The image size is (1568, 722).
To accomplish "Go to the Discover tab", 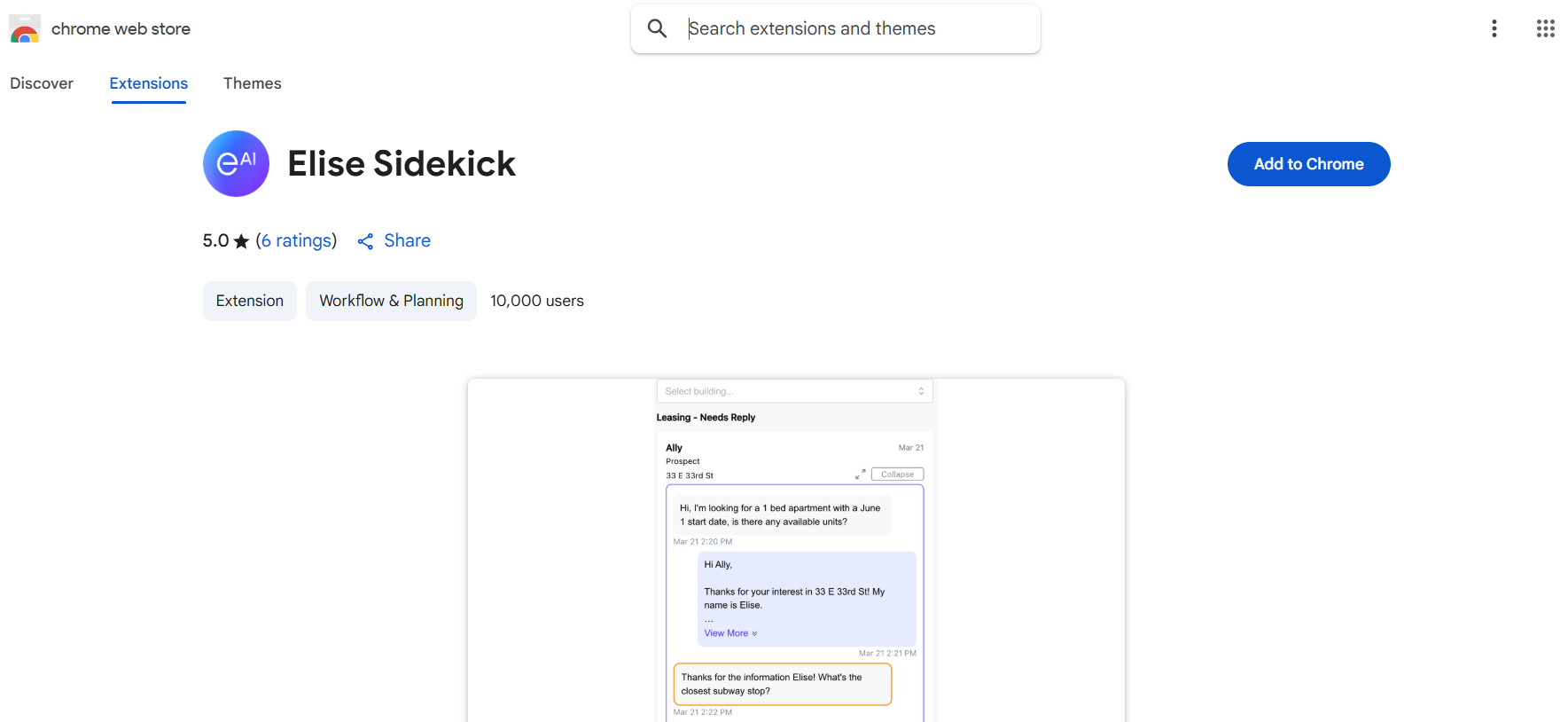I will [x=42, y=83].
